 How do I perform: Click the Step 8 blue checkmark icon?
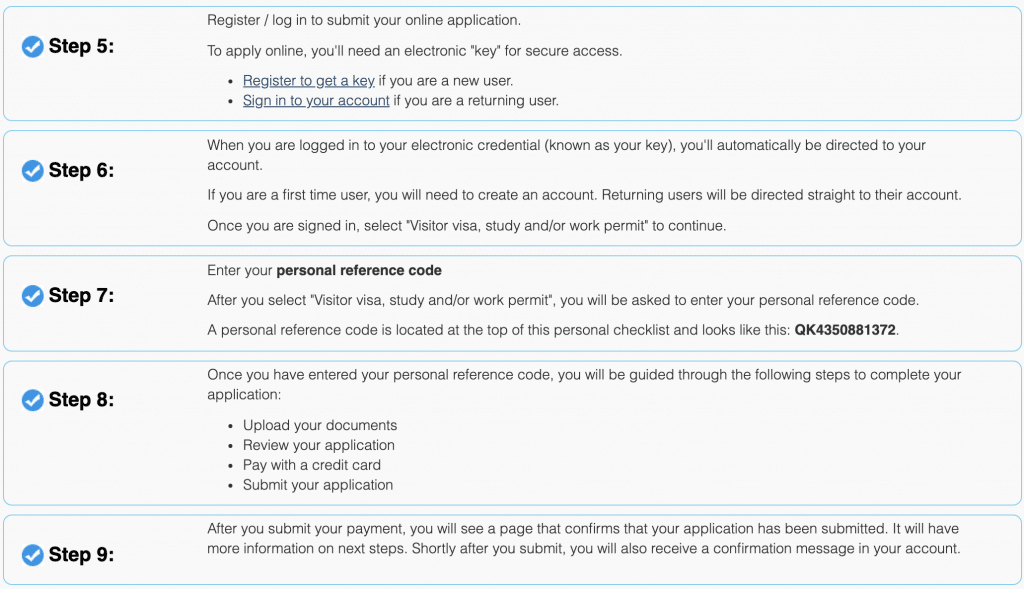tap(33, 400)
